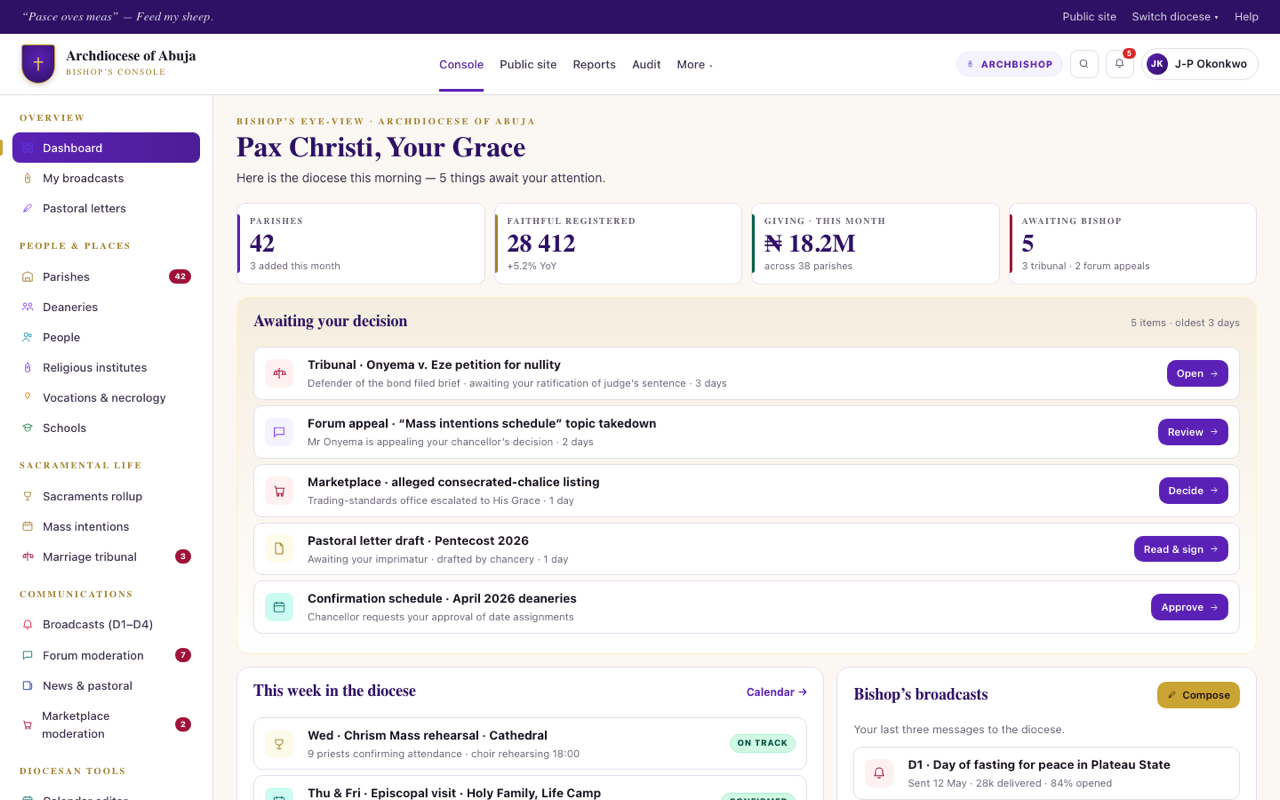Expand the Switch diocese dropdown
The image size is (1280, 800).
click(x=1175, y=17)
